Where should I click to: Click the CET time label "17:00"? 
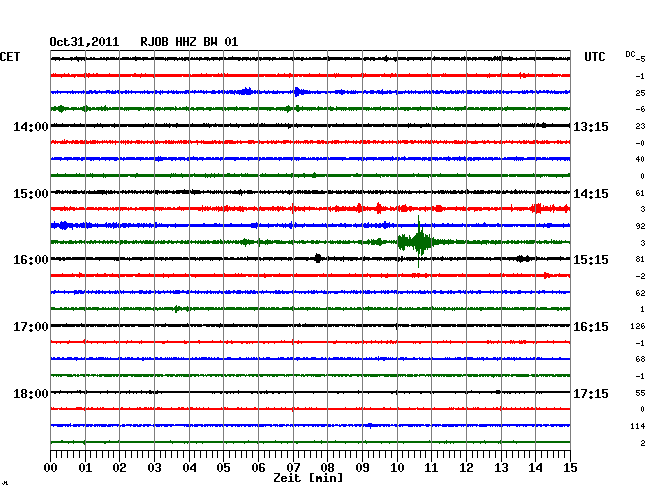31,327
